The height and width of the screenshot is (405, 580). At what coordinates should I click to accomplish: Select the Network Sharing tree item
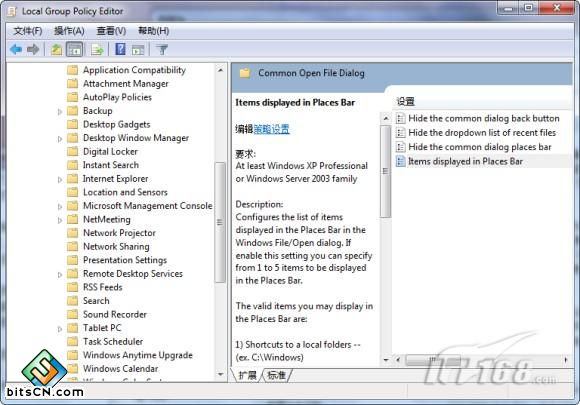click(x=116, y=246)
